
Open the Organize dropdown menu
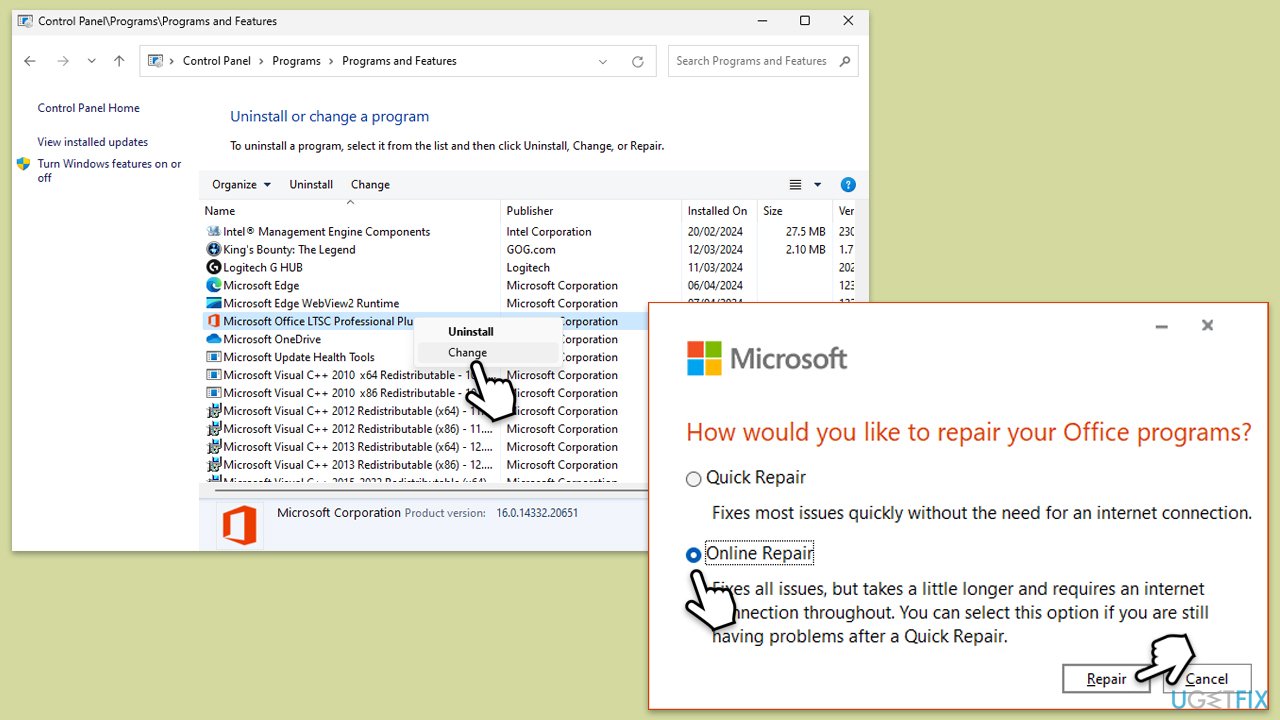tap(242, 184)
